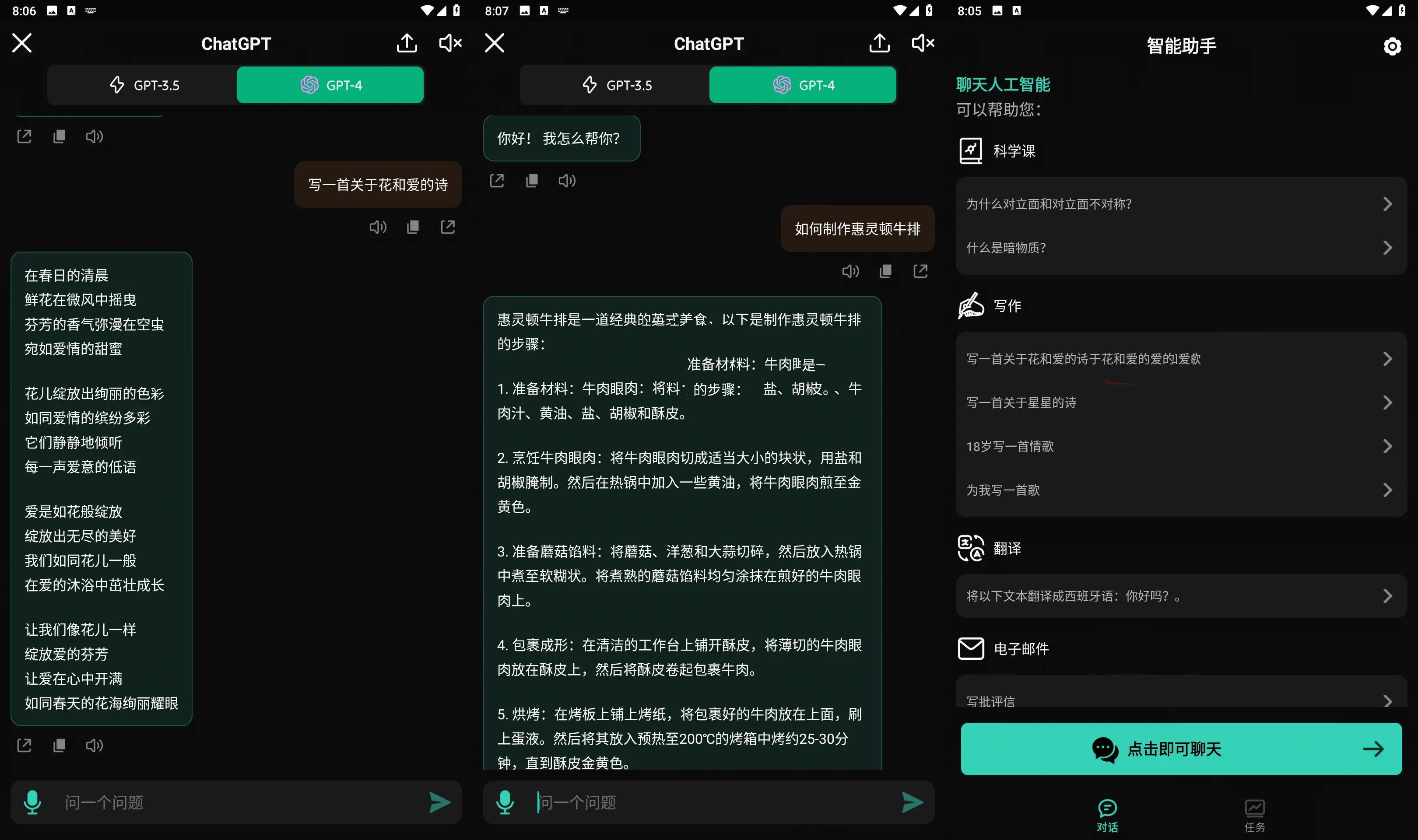Switch to the 任务 tab
Viewport: 1418px width, 840px height.
tap(1254, 813)
